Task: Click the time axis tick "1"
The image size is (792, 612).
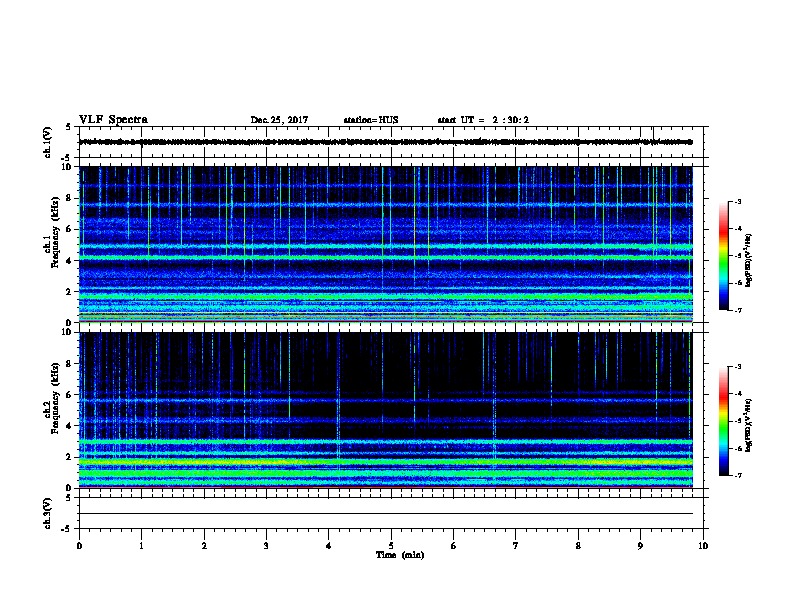Action: [141, 546]
